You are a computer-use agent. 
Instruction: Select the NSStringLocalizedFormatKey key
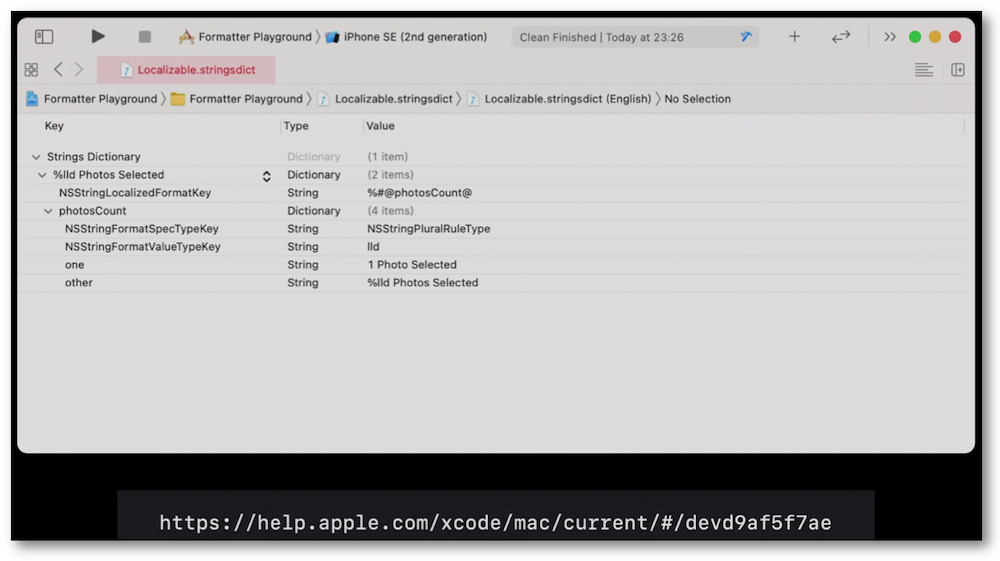tap(135, 193)
